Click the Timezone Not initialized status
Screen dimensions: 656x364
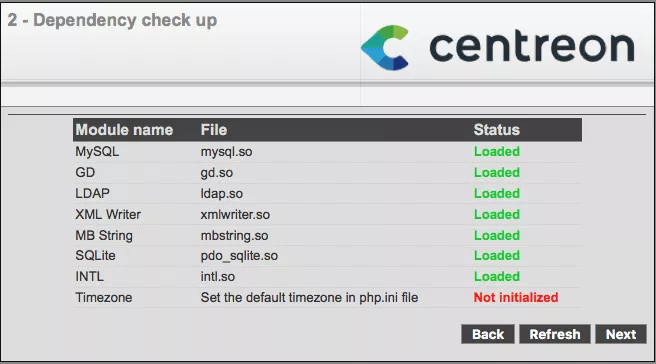[516, 297]
